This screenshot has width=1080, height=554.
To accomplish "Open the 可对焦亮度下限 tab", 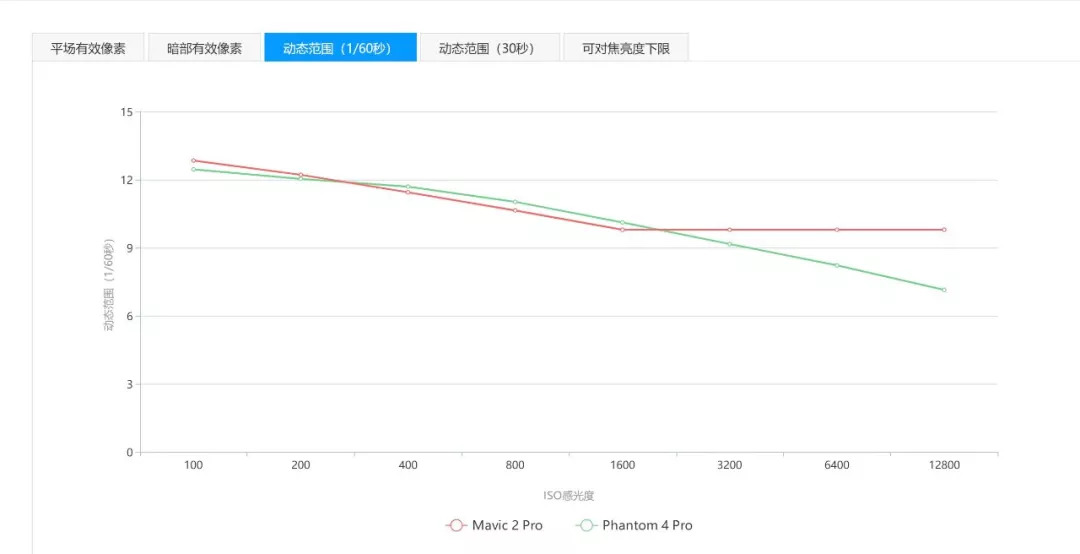I will pos(626,48).
